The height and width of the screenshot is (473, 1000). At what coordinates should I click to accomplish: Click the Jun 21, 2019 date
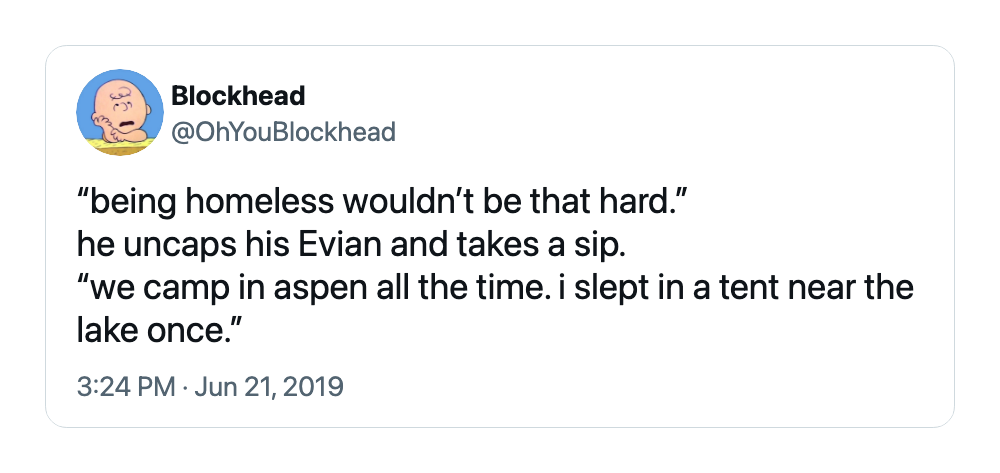tap(268, 387)
